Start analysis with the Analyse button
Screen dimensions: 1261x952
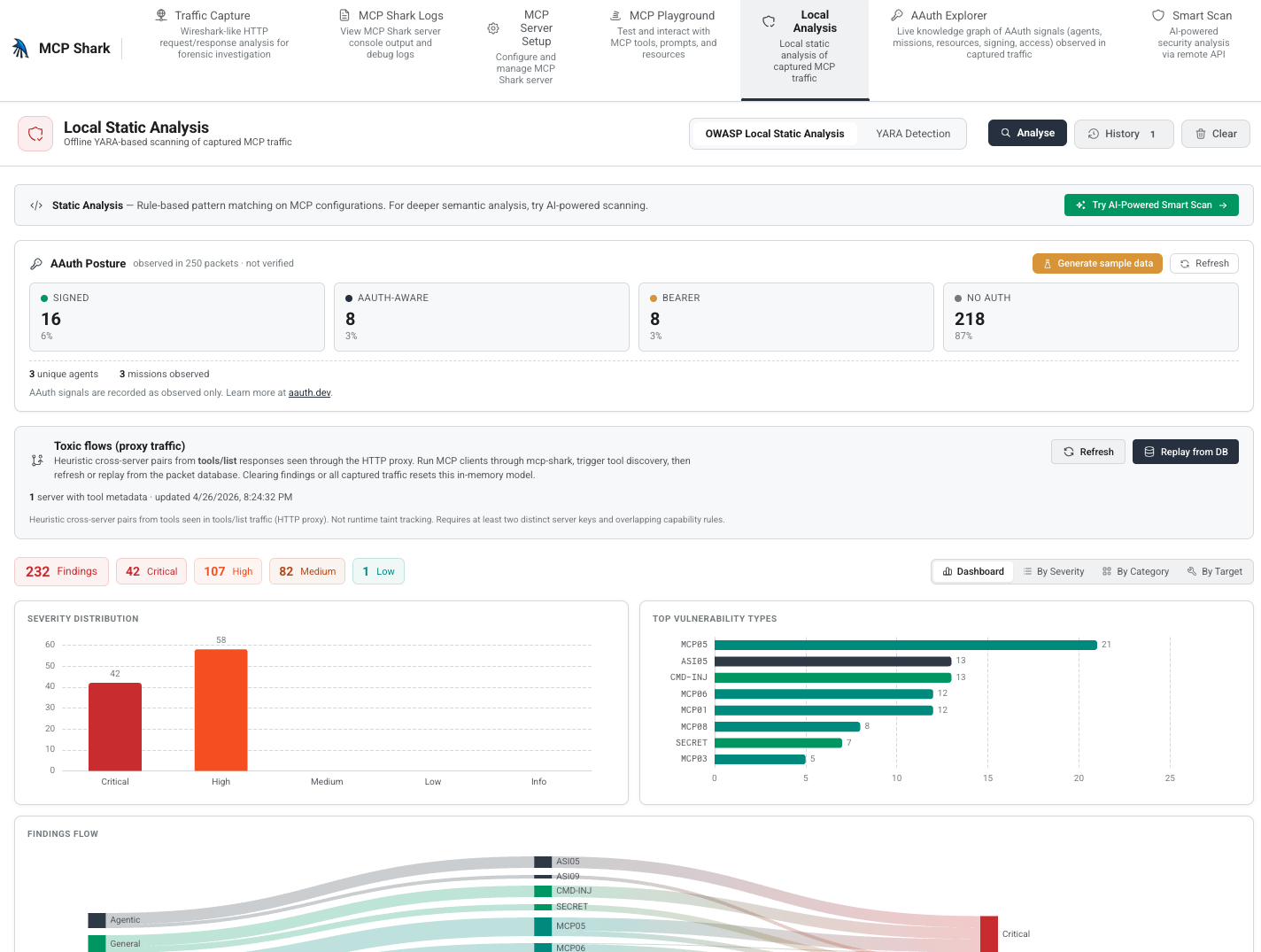pyautogui.click(x=1027, y=133)
